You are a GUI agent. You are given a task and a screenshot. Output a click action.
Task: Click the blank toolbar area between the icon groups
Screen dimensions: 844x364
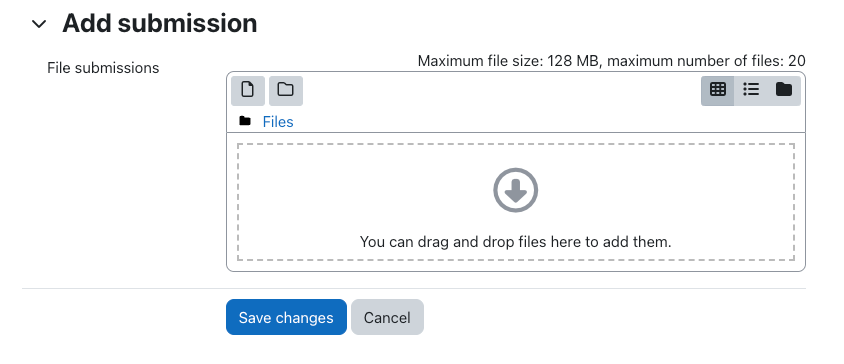click(502, 90)
